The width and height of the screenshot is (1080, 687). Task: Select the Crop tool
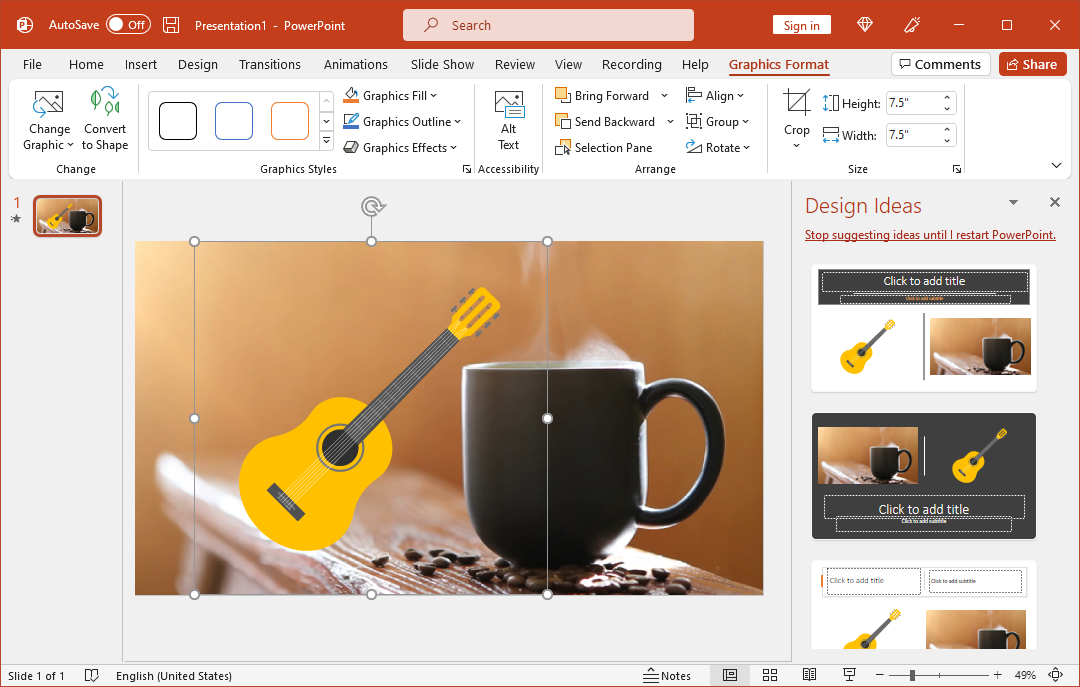click(797, 103)
